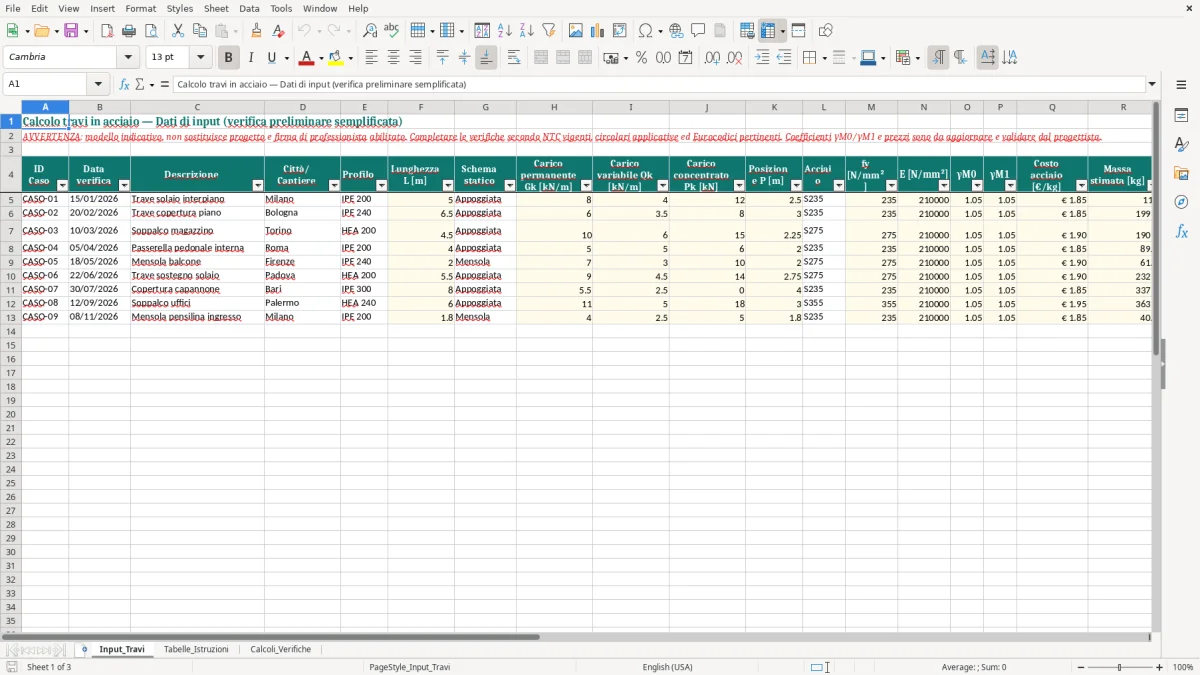Insert an image using the toolbar icon

point(576,31)
